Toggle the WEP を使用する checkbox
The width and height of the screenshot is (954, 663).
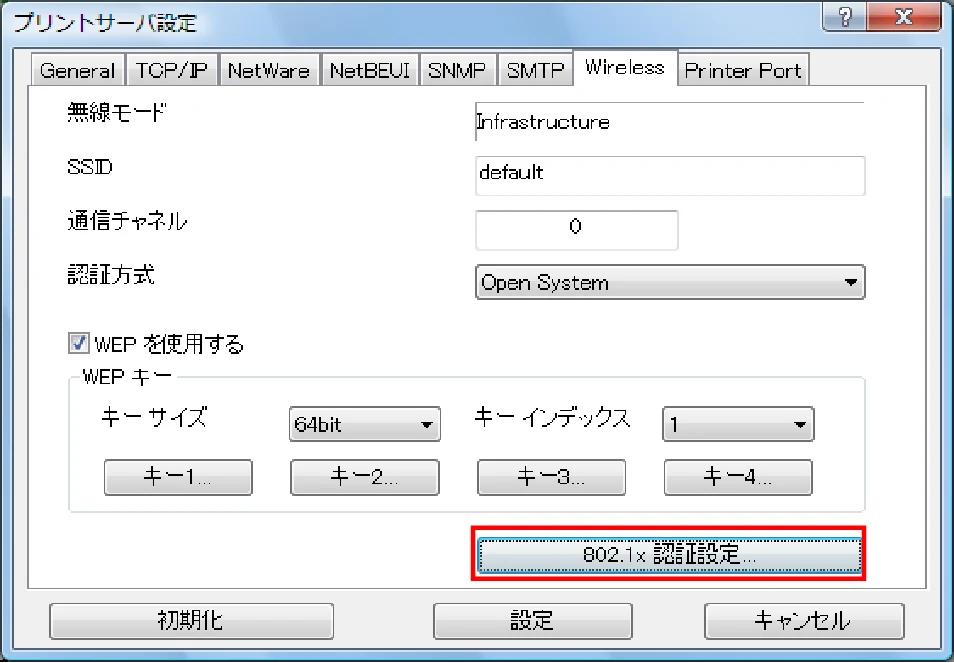click(x=78, y=343)
